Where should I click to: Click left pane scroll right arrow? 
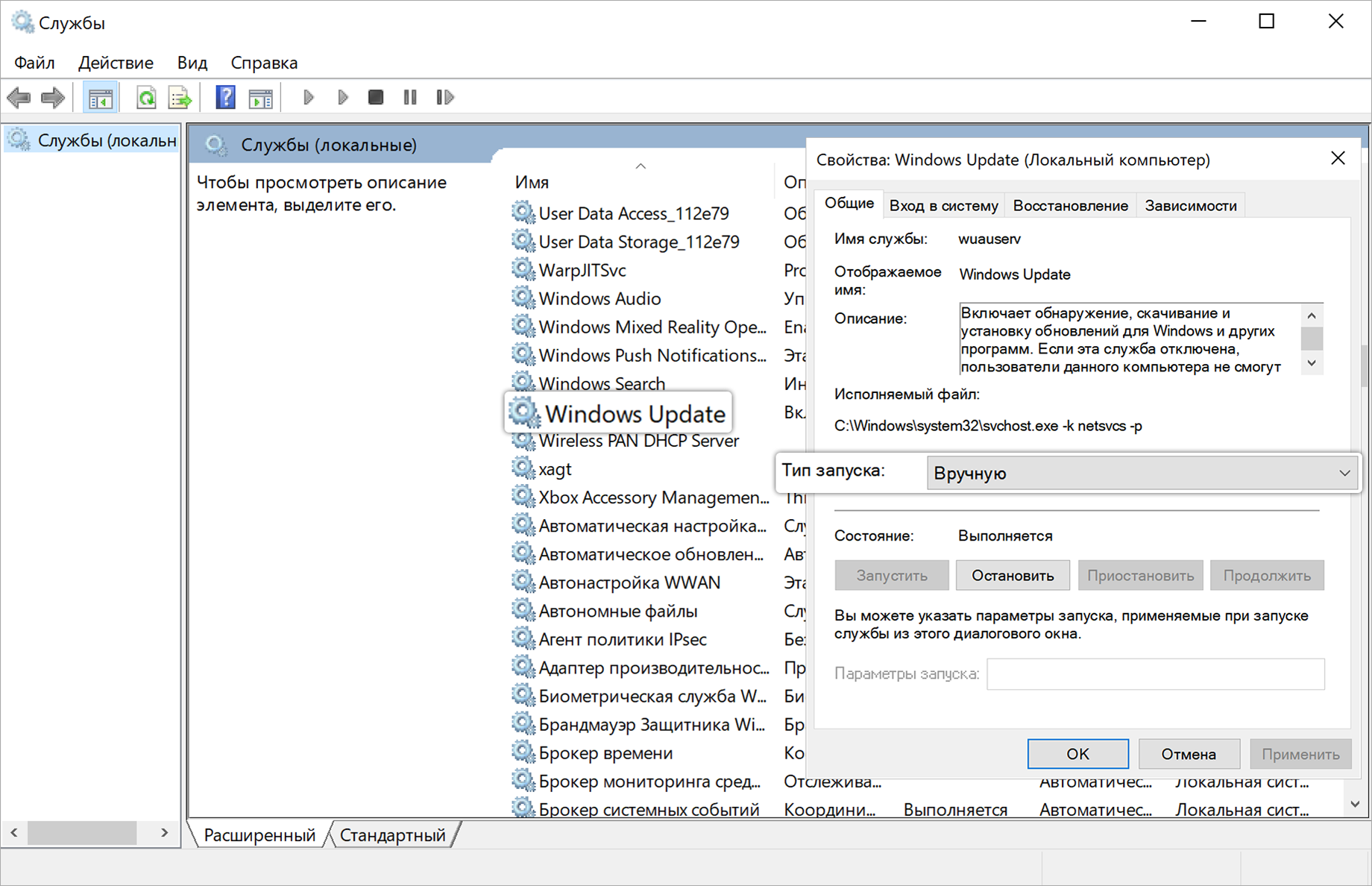(165, 832)
